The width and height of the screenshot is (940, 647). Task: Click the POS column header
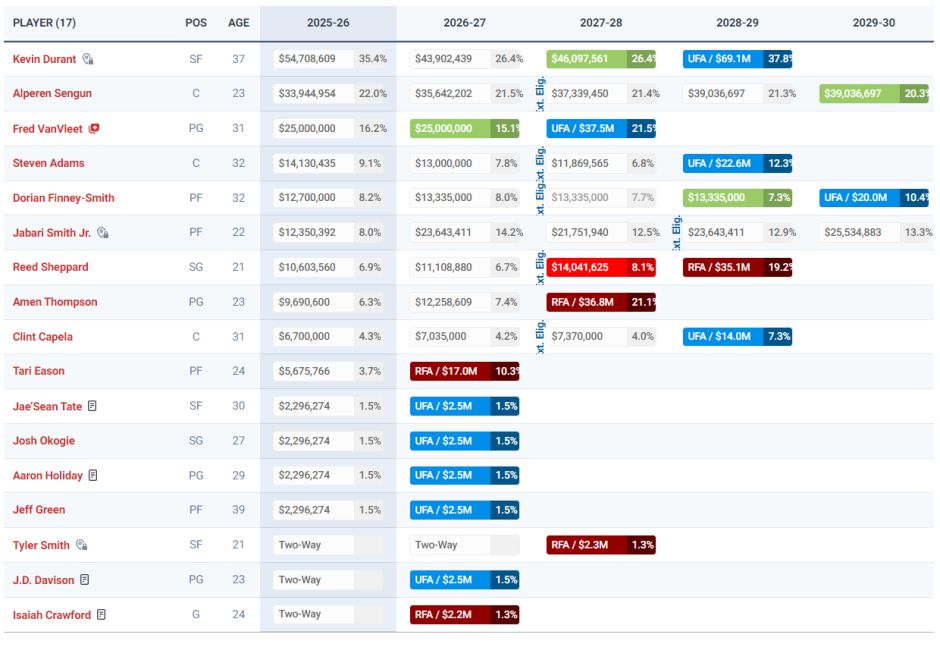click(196, 23)
